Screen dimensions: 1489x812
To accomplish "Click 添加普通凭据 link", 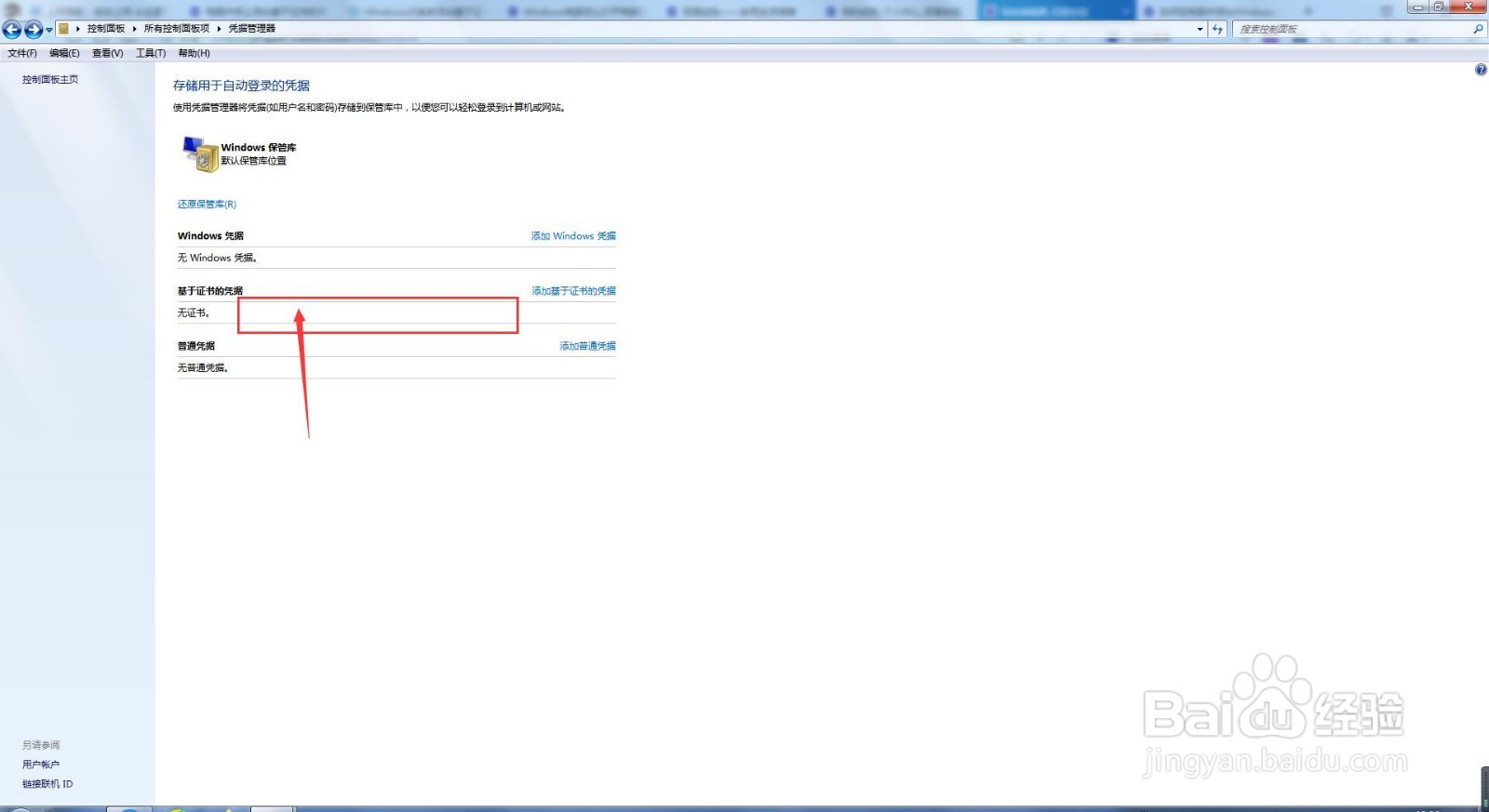I will (x=588, y=345).
